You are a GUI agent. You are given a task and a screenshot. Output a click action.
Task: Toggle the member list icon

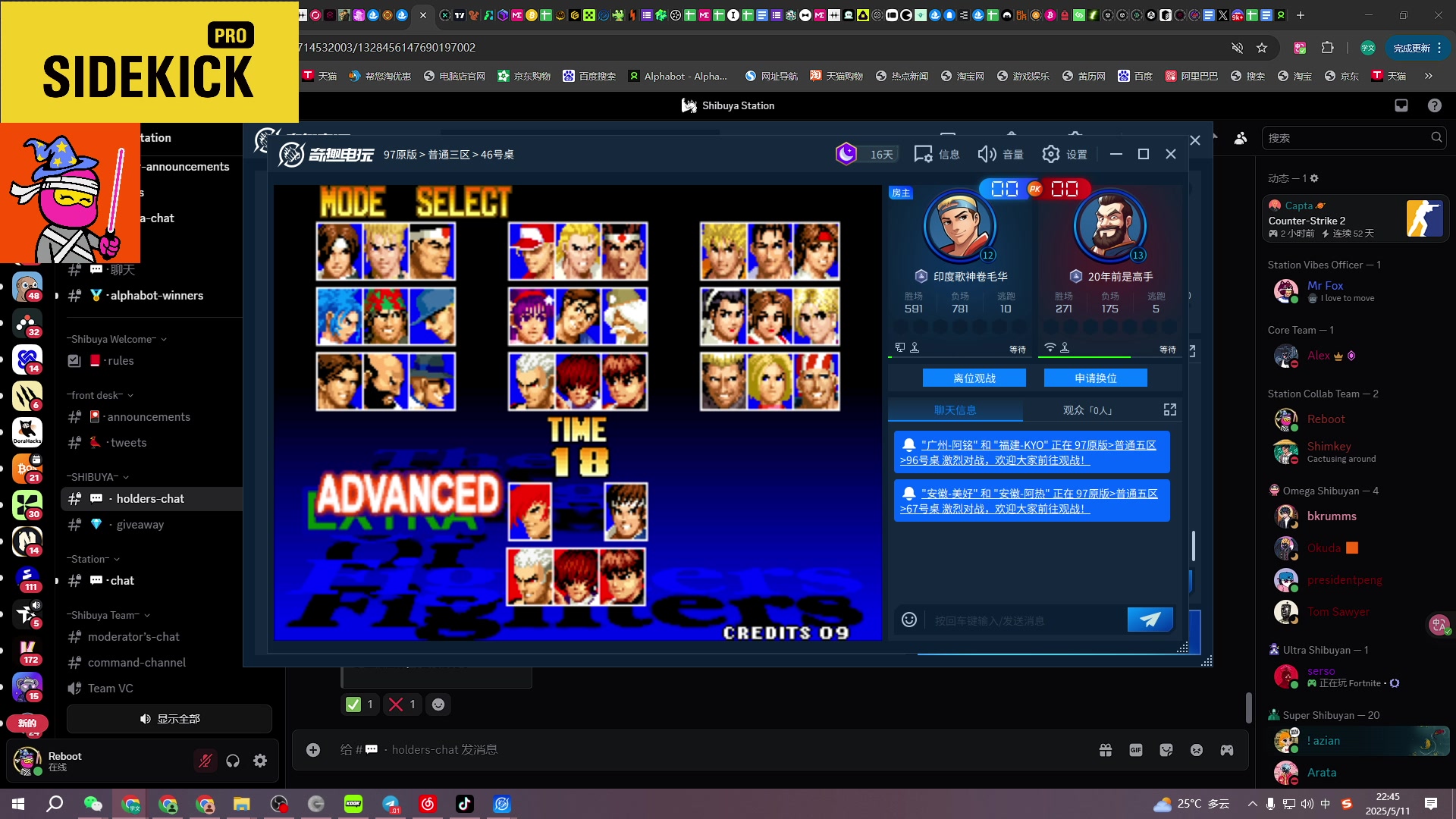1241,138
